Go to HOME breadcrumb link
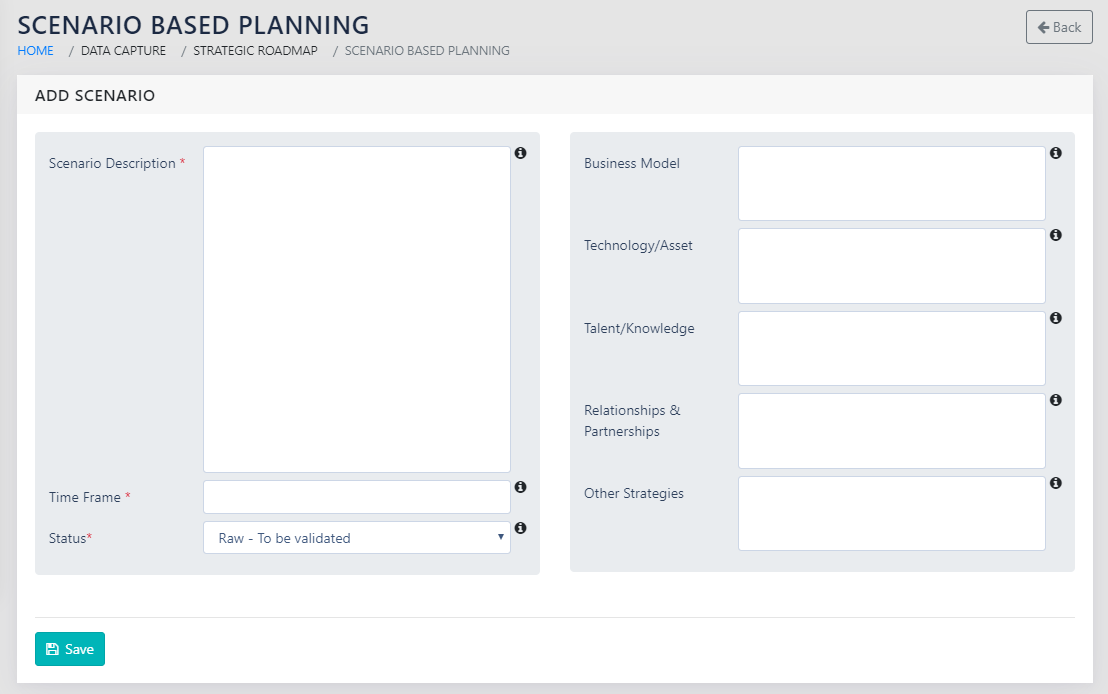The image size is (1108, 694). click(x=35, y=50)
